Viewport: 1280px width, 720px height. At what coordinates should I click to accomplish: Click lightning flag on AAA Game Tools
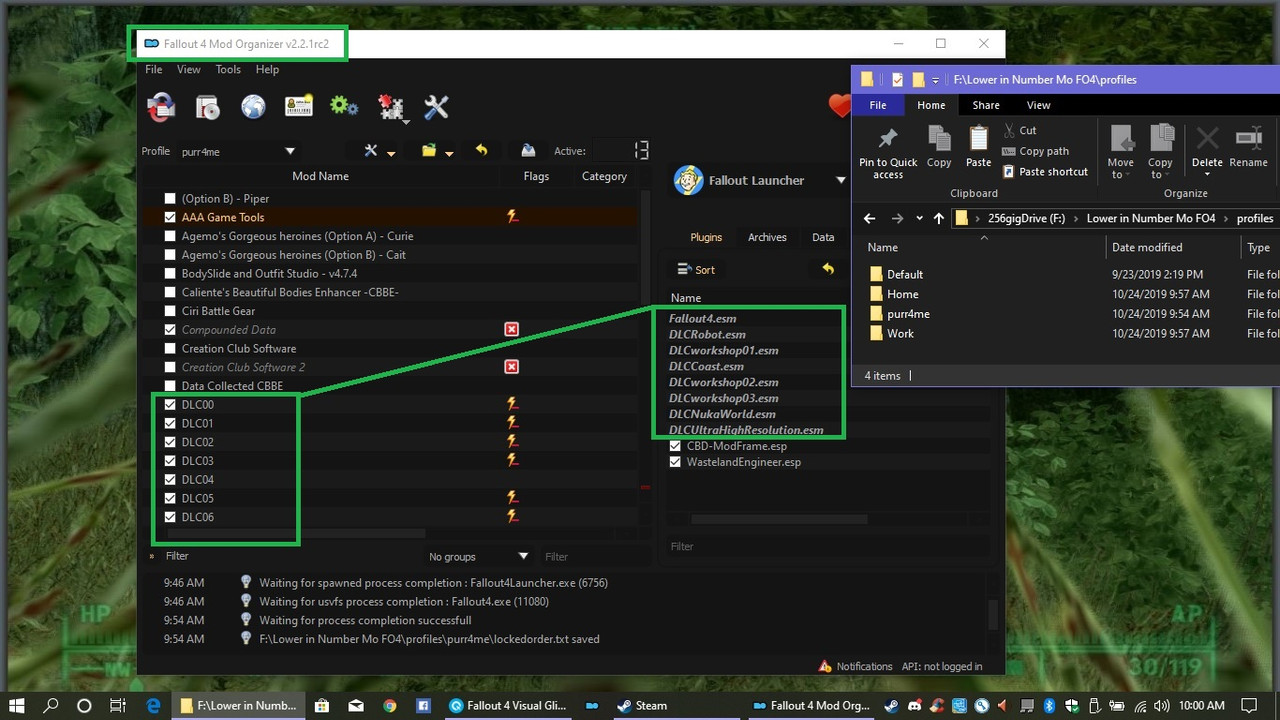pyautogui.click(x=512, y=217)
